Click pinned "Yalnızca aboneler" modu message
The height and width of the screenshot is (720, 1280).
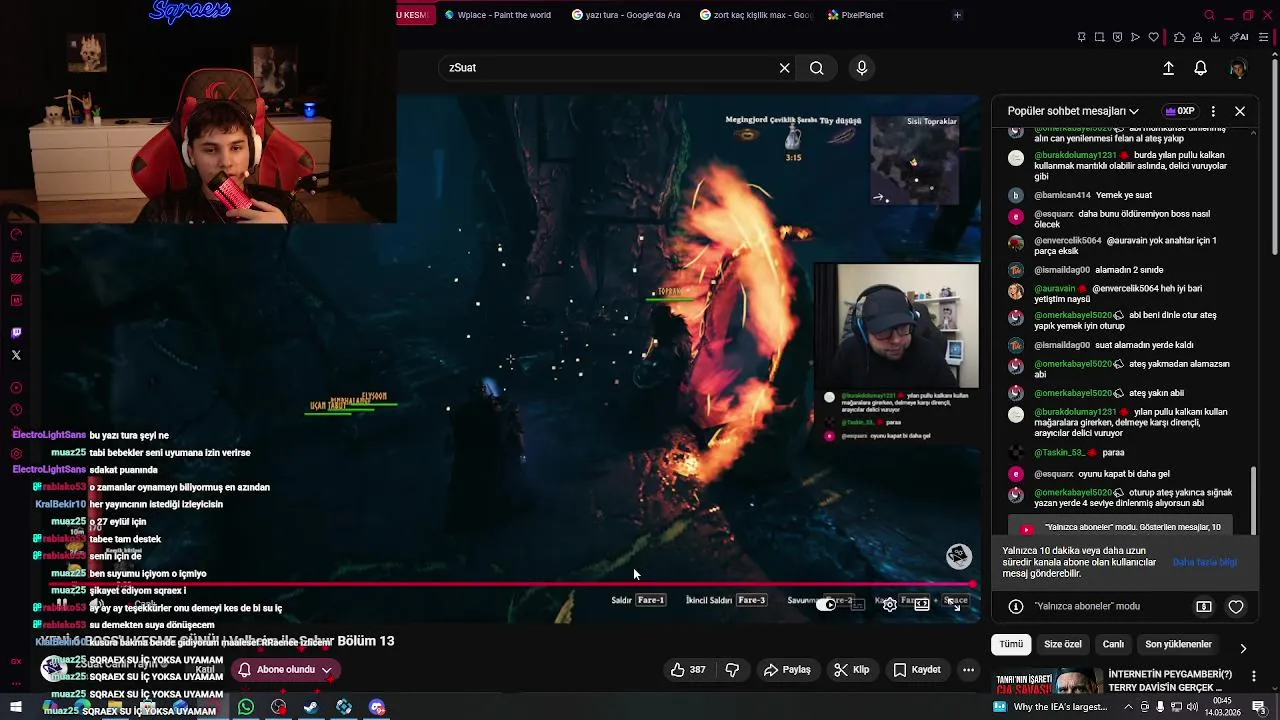1120,527
